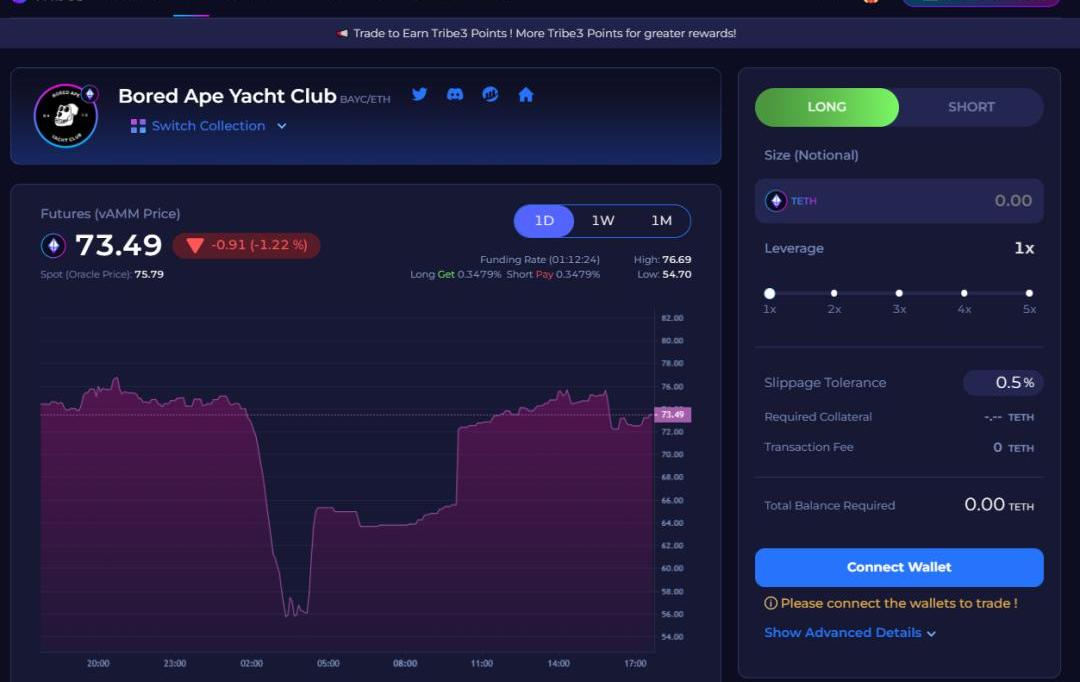Expand the Switch Collection dropdown

209,126
